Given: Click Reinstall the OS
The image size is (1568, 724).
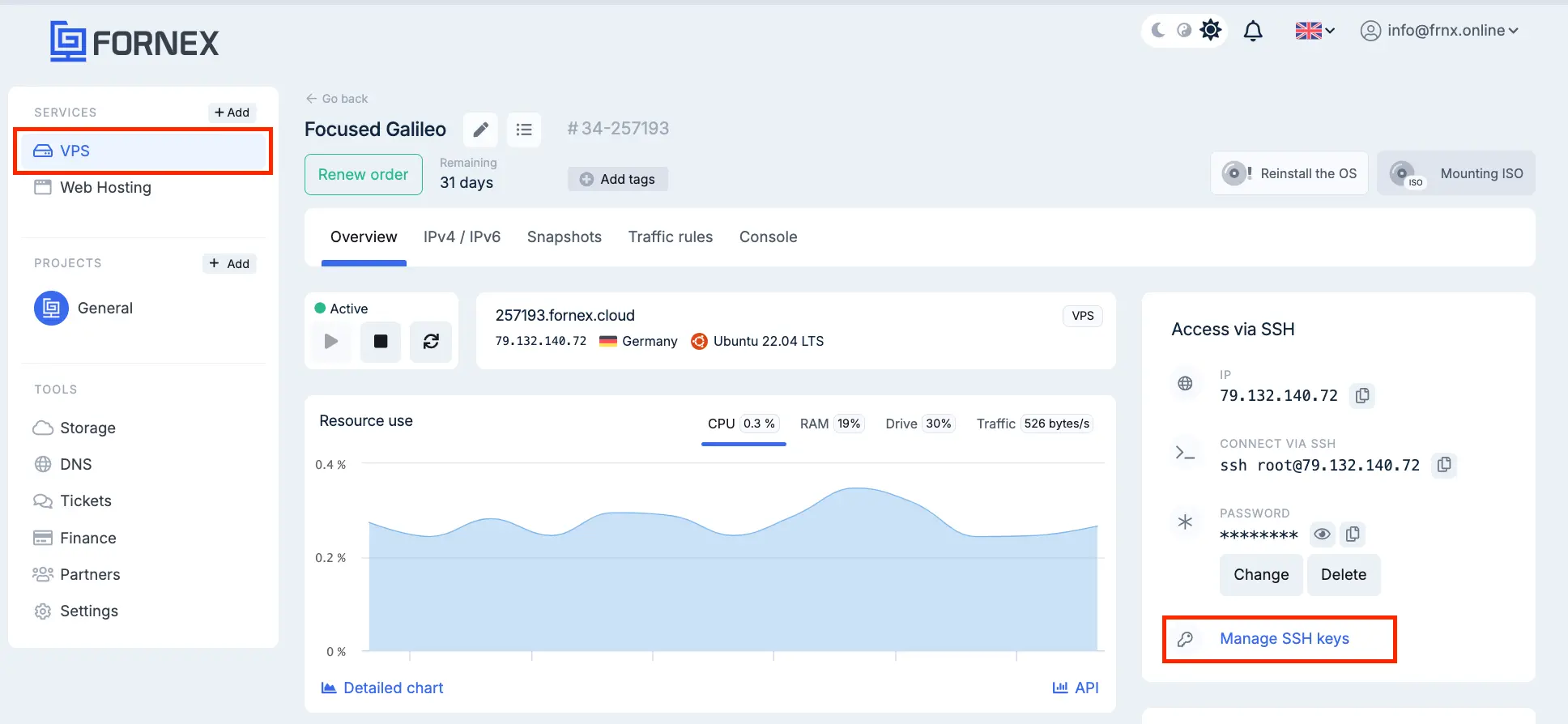Looking at the screenshot, I should point(1289,173).
